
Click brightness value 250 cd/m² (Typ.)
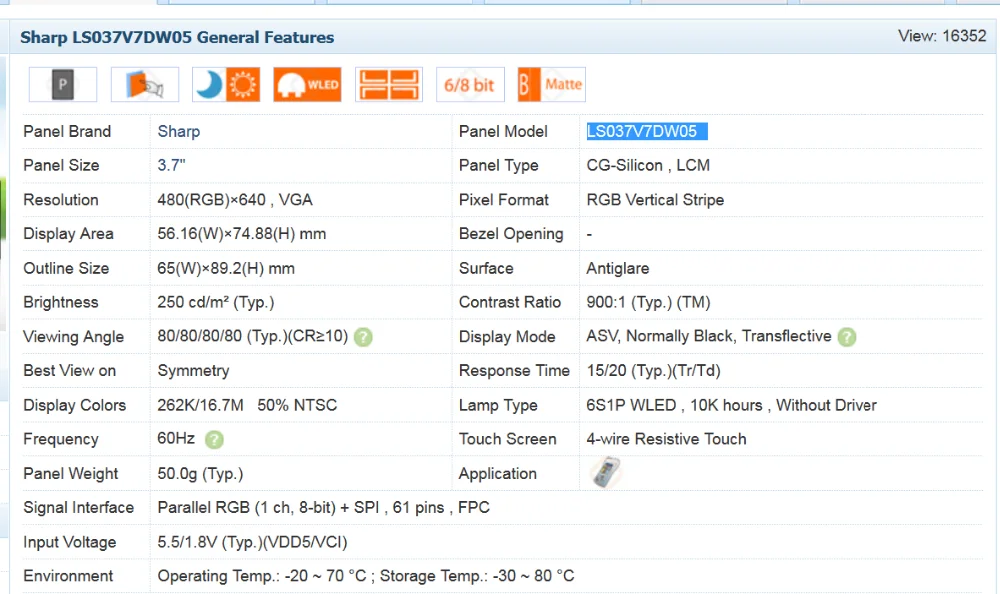tap(216, 302)
